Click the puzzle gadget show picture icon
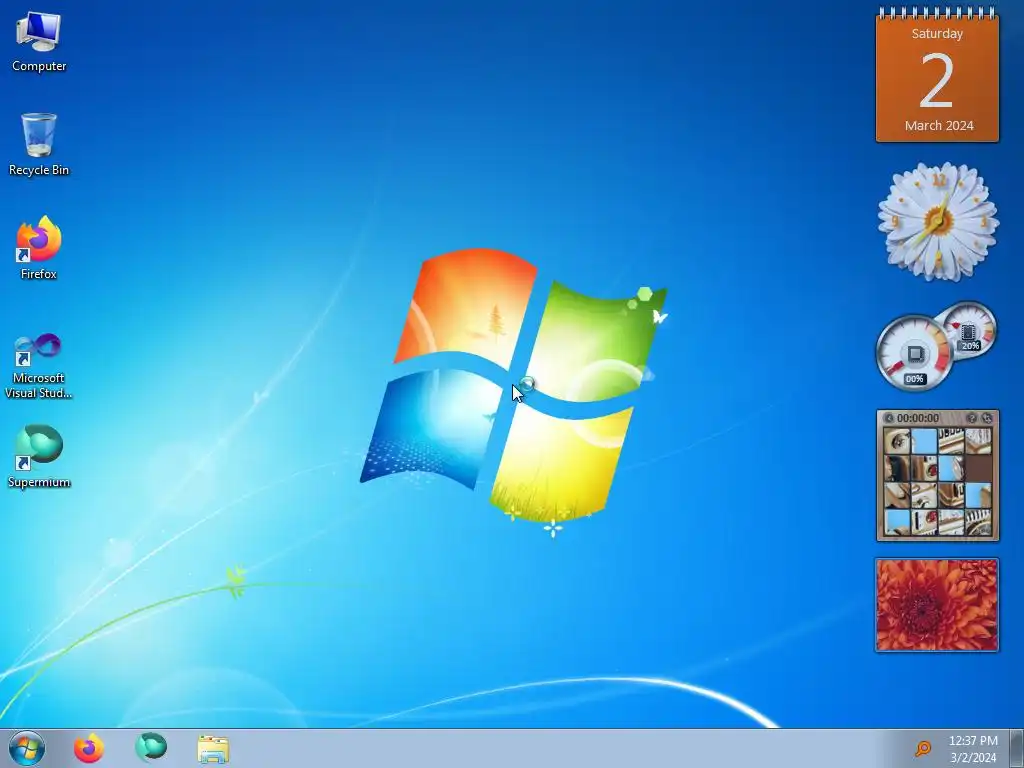 [972, 418]
